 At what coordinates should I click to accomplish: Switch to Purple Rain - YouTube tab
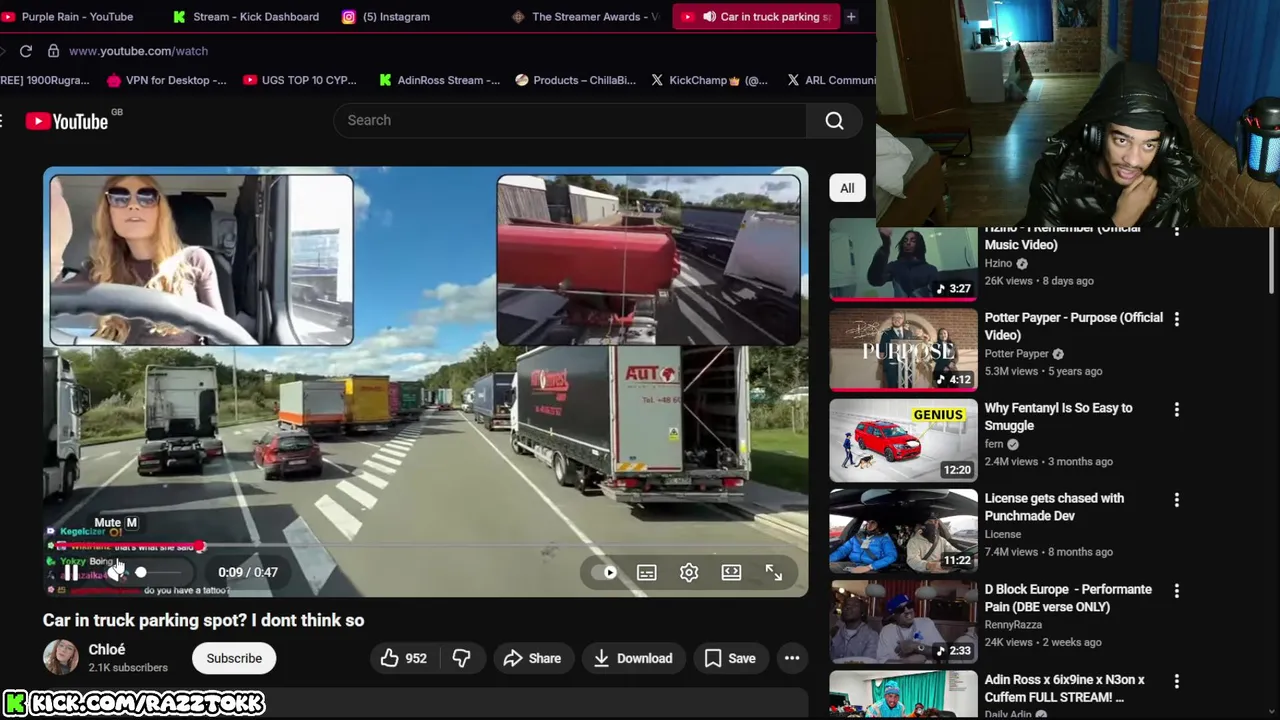(x=77, y=17)
